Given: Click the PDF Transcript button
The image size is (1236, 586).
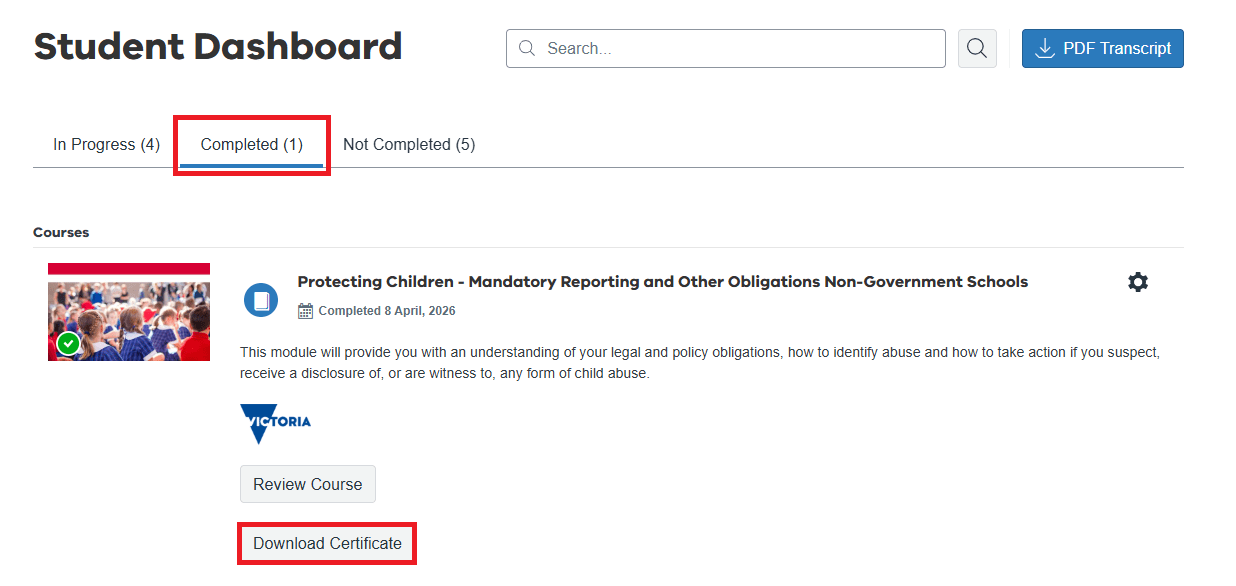Looking at the screenshot, I should (1102, 48).
